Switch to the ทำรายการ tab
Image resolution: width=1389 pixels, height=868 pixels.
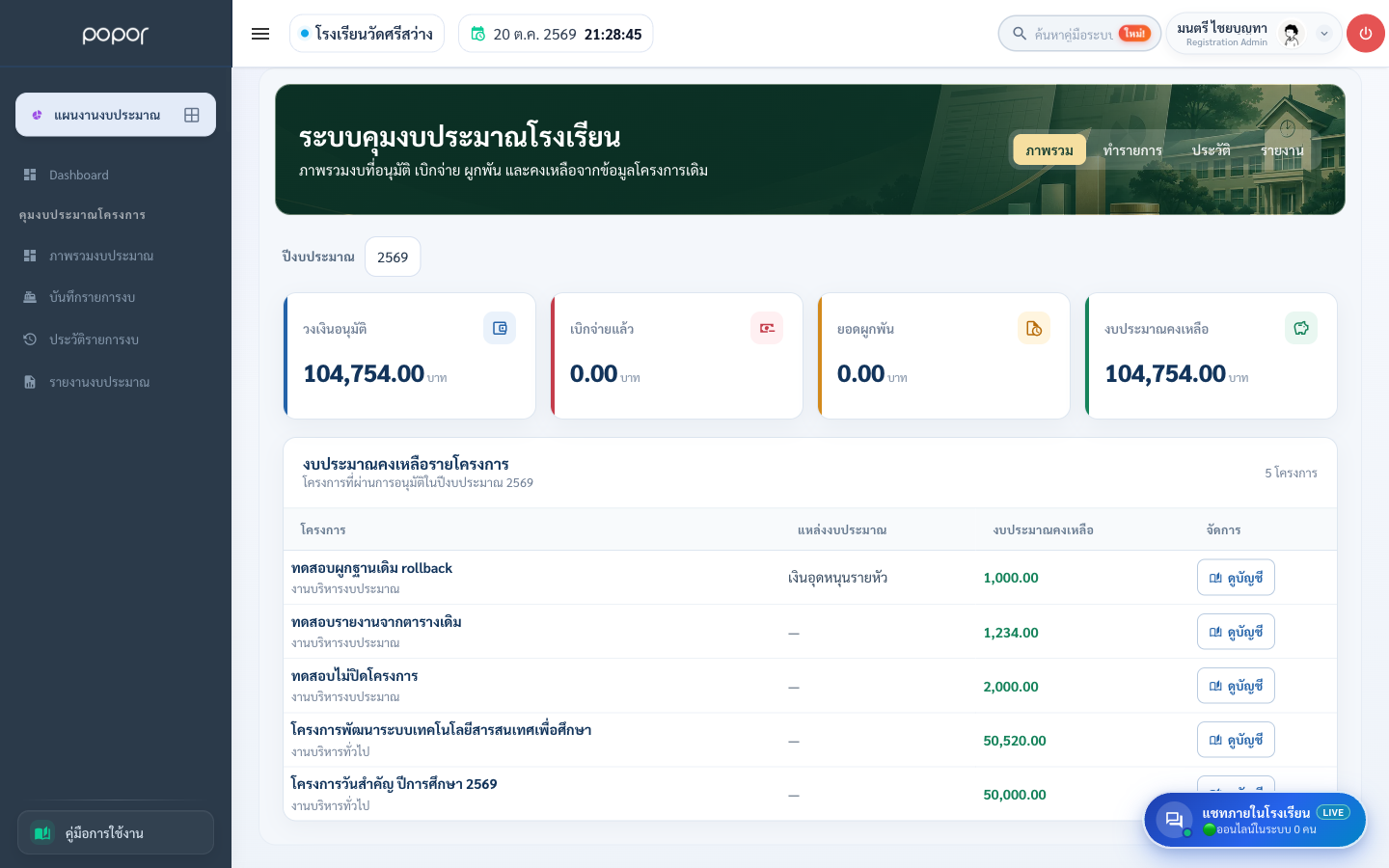coord(1132,149)
